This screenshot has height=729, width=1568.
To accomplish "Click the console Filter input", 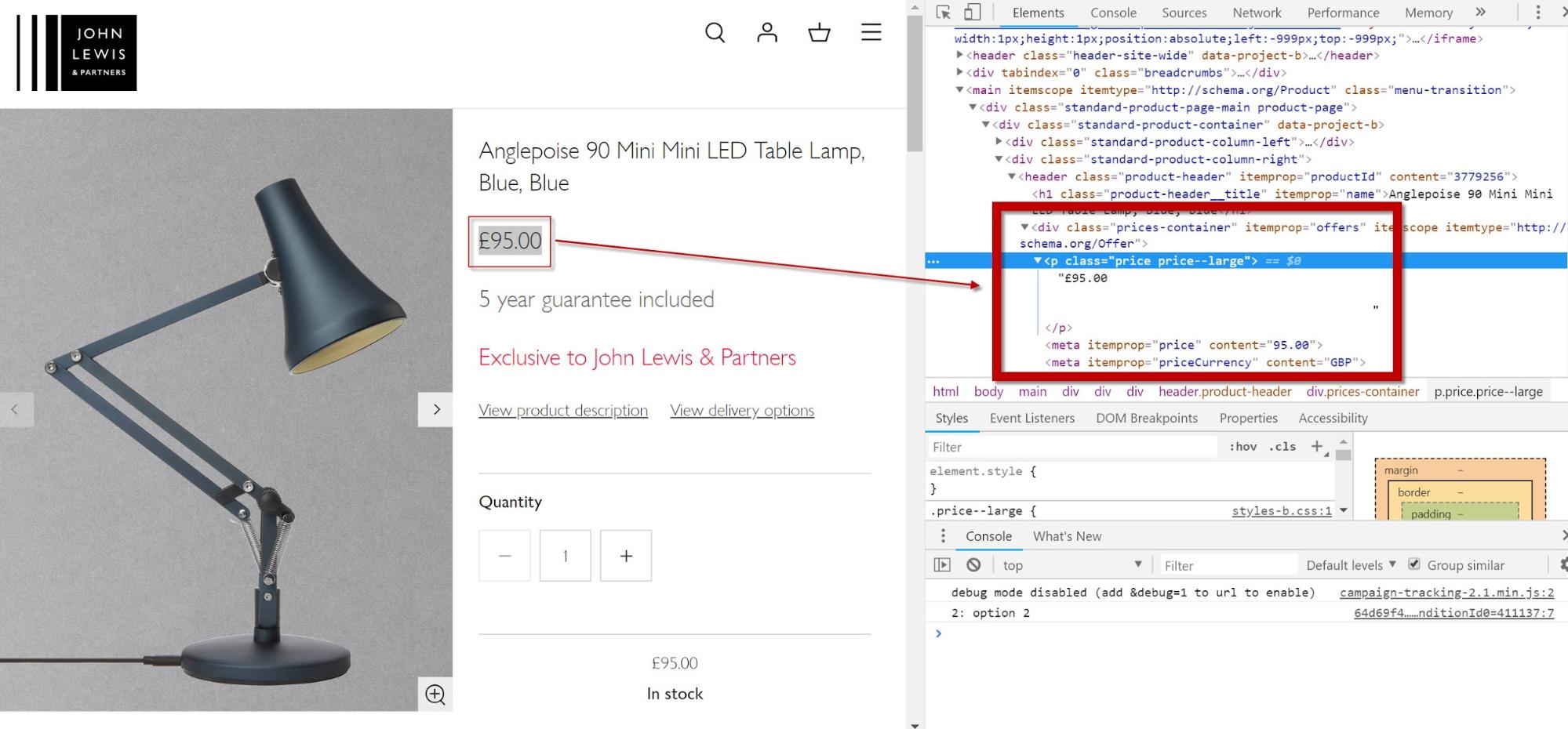I will 1228,565.
